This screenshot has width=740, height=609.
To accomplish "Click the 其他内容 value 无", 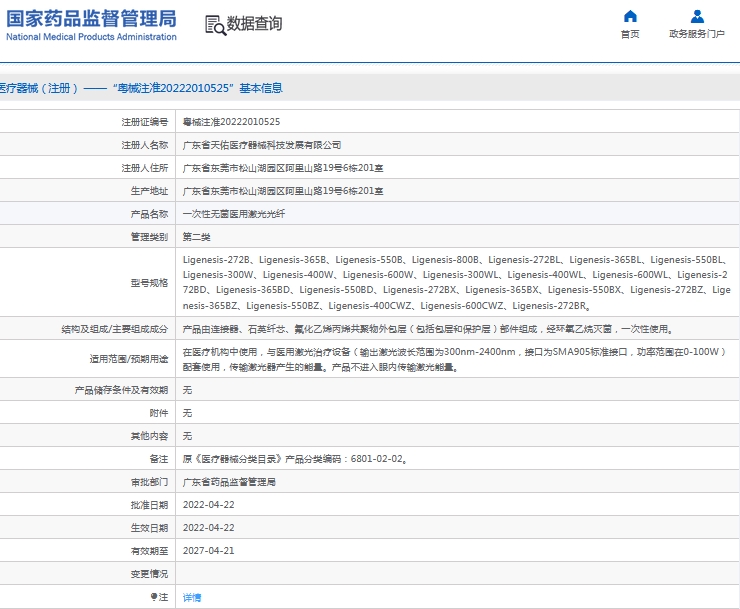I will coord(187,436).
